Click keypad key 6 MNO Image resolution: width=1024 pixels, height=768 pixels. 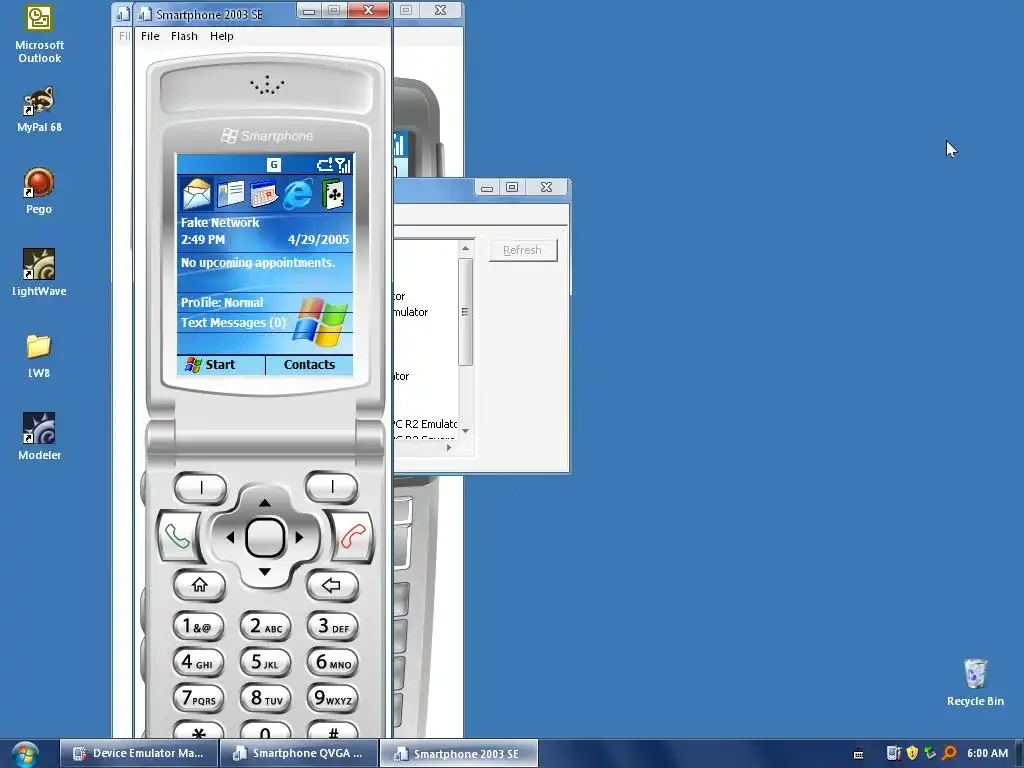(x=333, y=662)
